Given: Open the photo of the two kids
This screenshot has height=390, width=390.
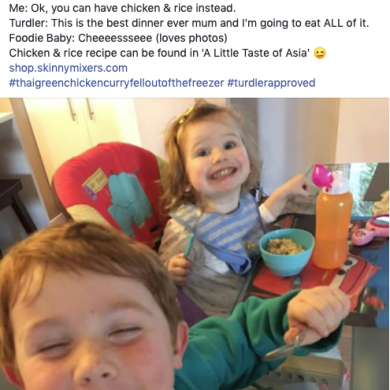Looking at the screenshot, I should pos(195,244).
